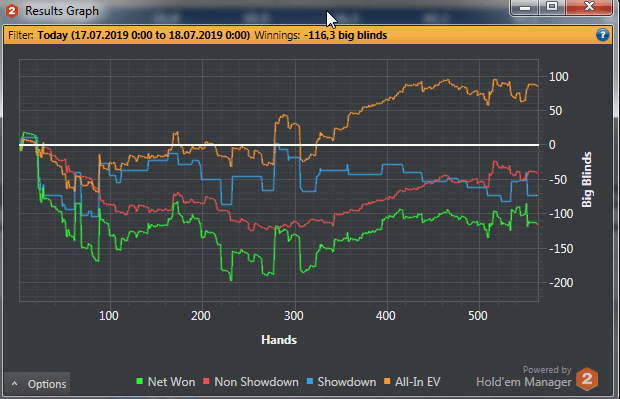Click the Results Graph window title
Screen dimensions: 620x399
[x=62, y=11]
